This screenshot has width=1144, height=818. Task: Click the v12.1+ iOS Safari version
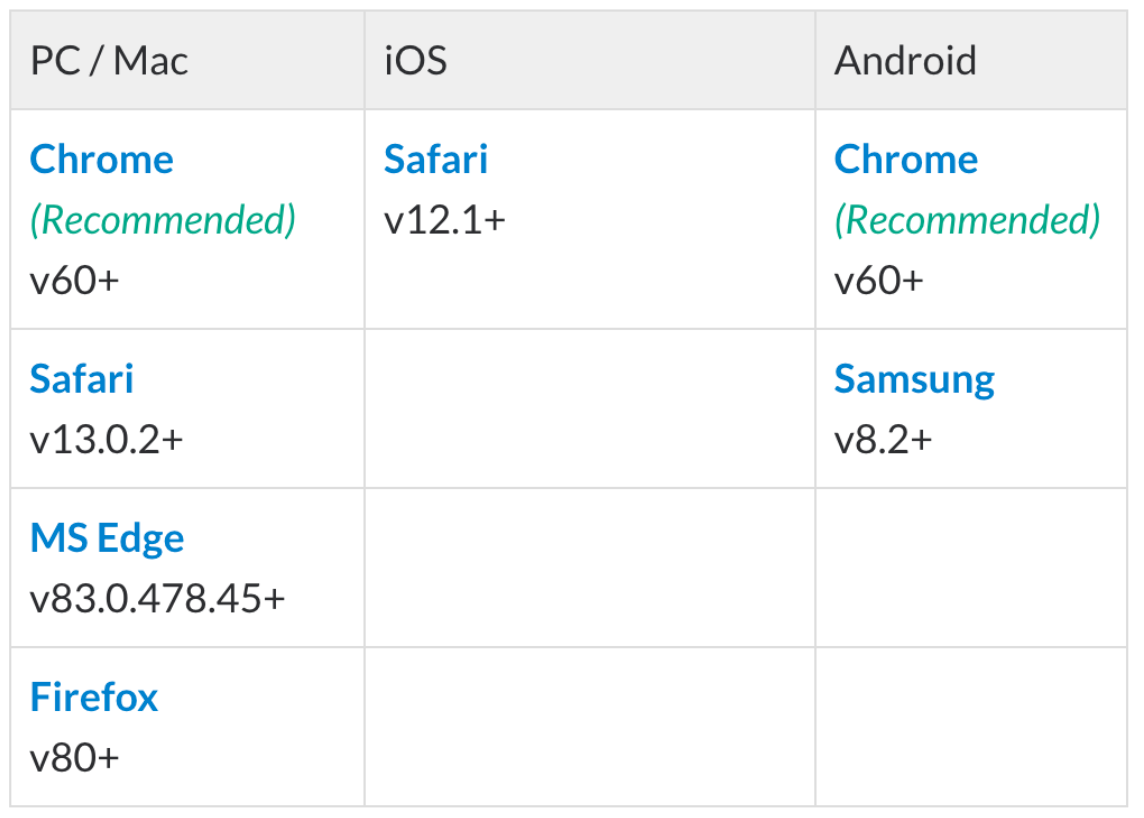[x=444, y=220]
